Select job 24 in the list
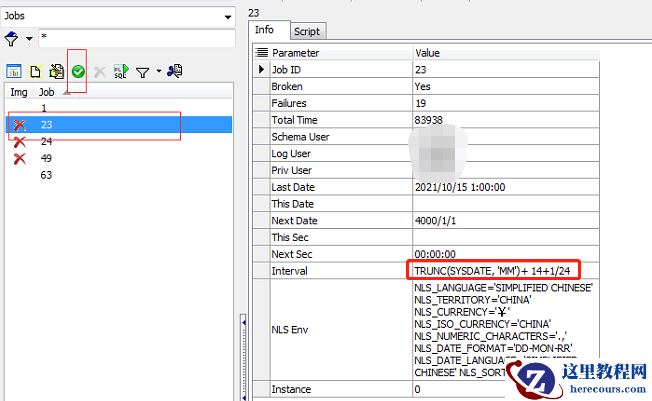Image resolution: width=652 pixels, height=401 pixels. [47, 141]
